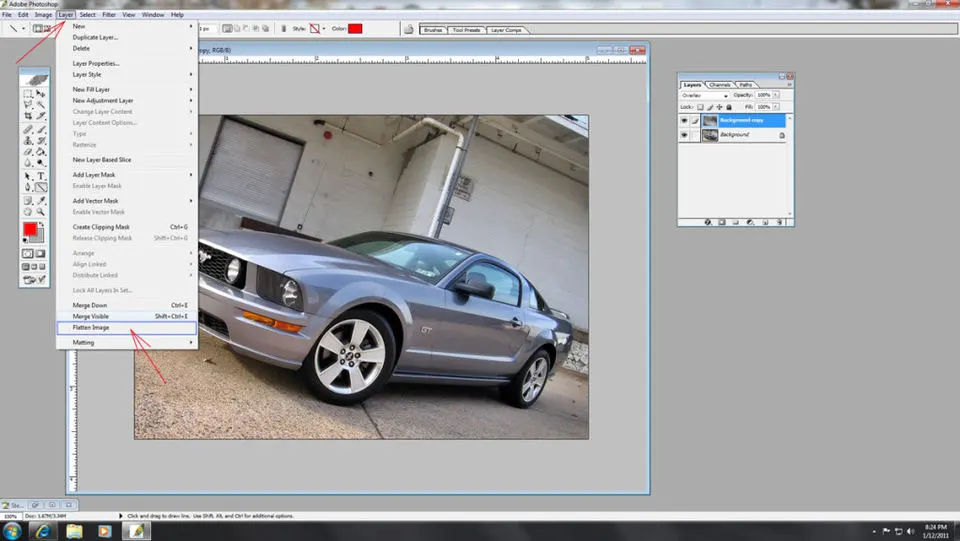Click the new adjustment layer icon
The image size is (960, 541).
[749, 223]
